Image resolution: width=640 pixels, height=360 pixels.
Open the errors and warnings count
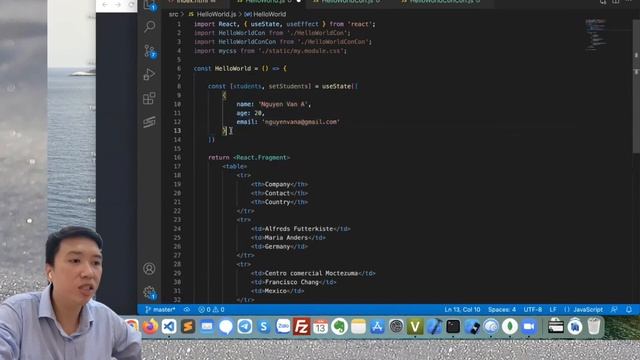coord(211,309)
